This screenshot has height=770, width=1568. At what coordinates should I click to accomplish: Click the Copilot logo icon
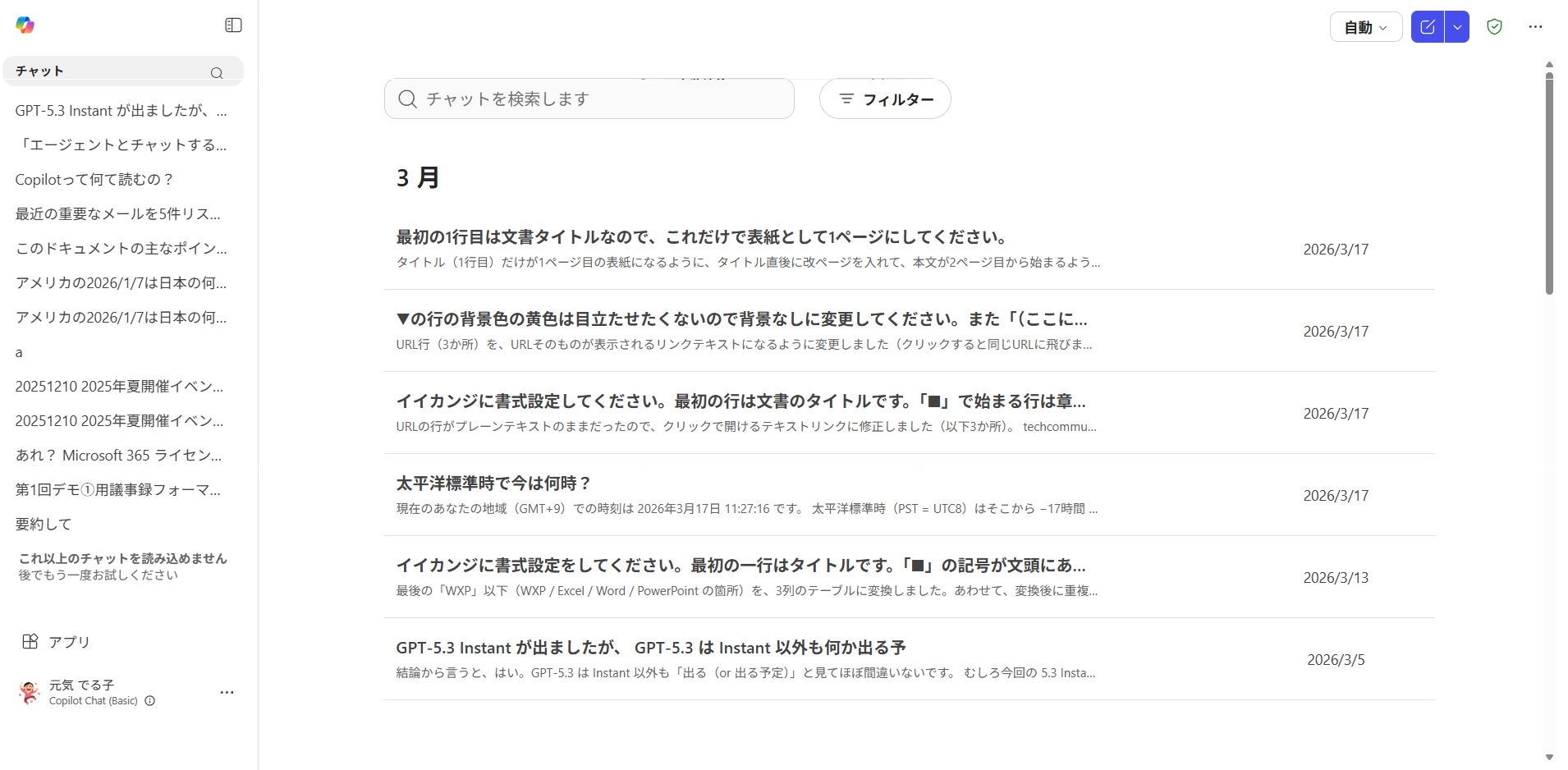tap(25, 25)
